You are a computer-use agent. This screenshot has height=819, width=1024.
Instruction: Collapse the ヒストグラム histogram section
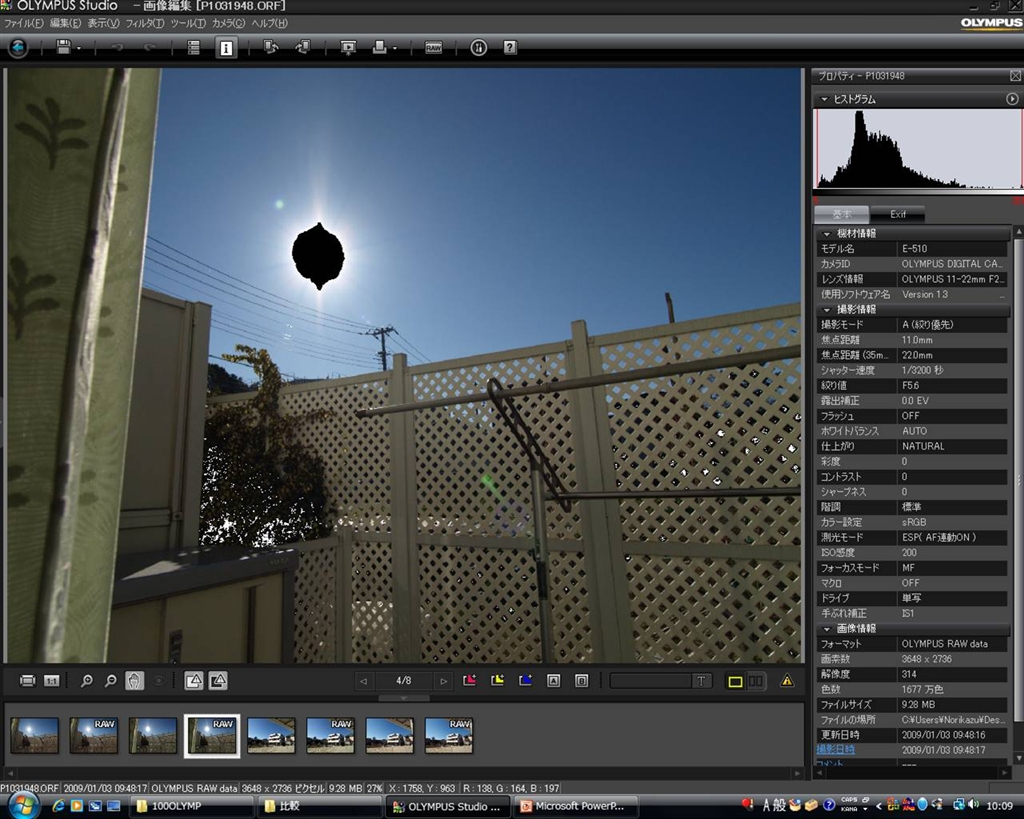(824, 99)
